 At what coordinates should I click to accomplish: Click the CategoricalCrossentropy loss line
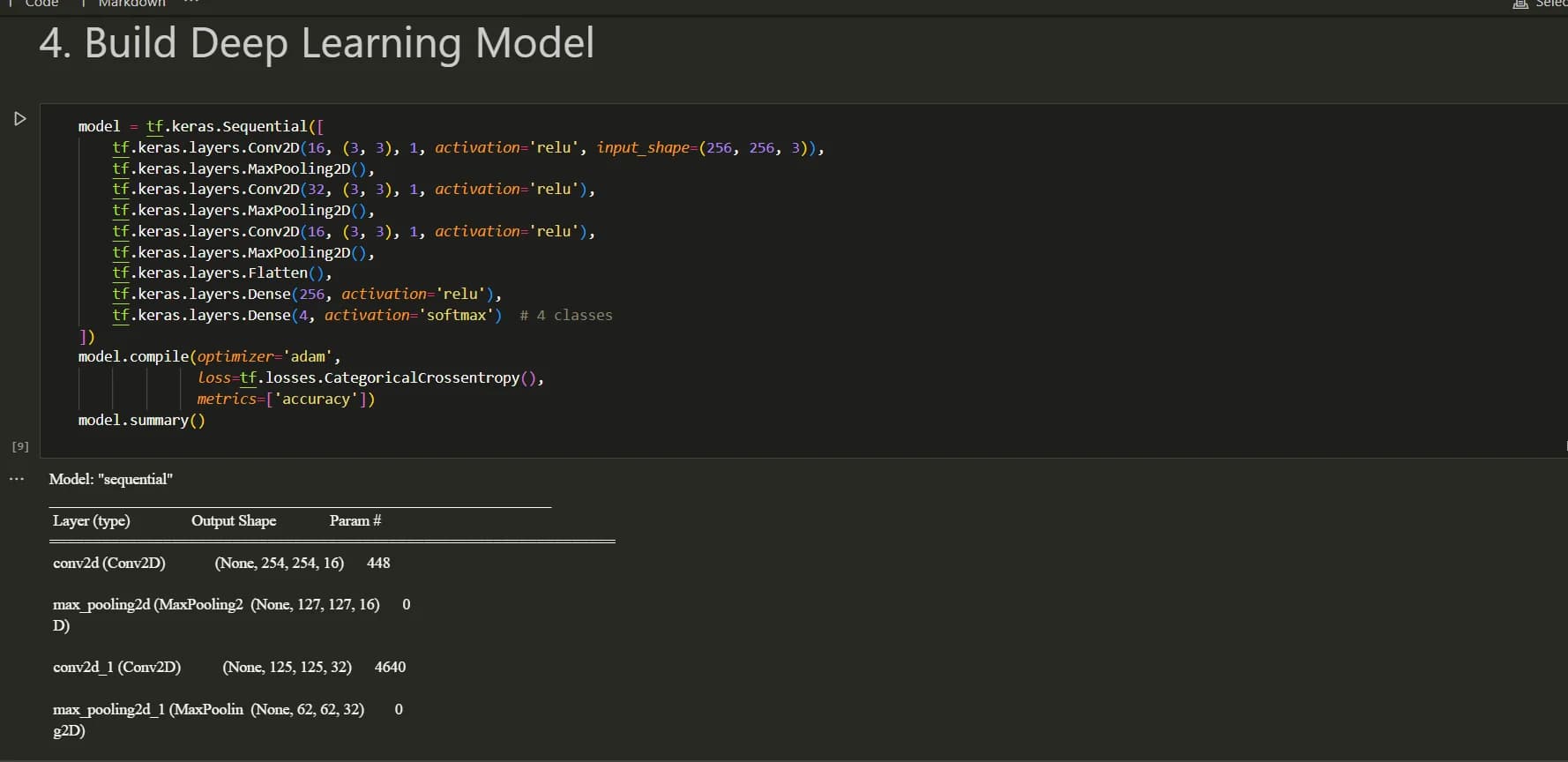(x=370, y=377)
